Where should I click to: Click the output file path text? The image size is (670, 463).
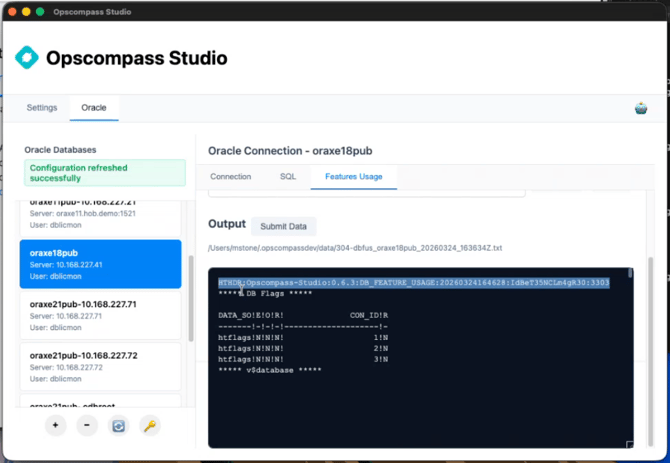click(355, 248)
